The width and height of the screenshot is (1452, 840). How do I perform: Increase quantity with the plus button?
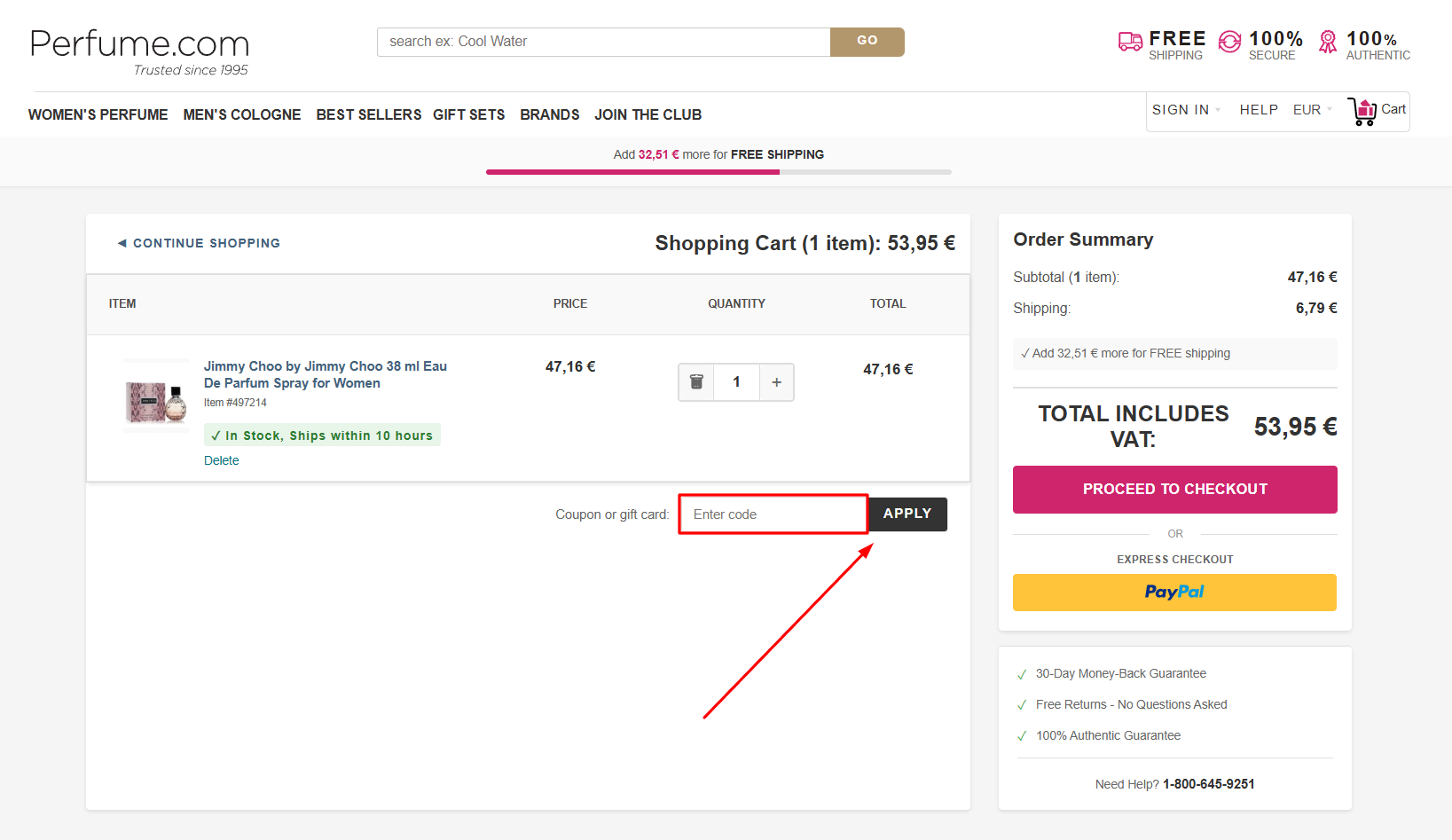tap(776, 382)
